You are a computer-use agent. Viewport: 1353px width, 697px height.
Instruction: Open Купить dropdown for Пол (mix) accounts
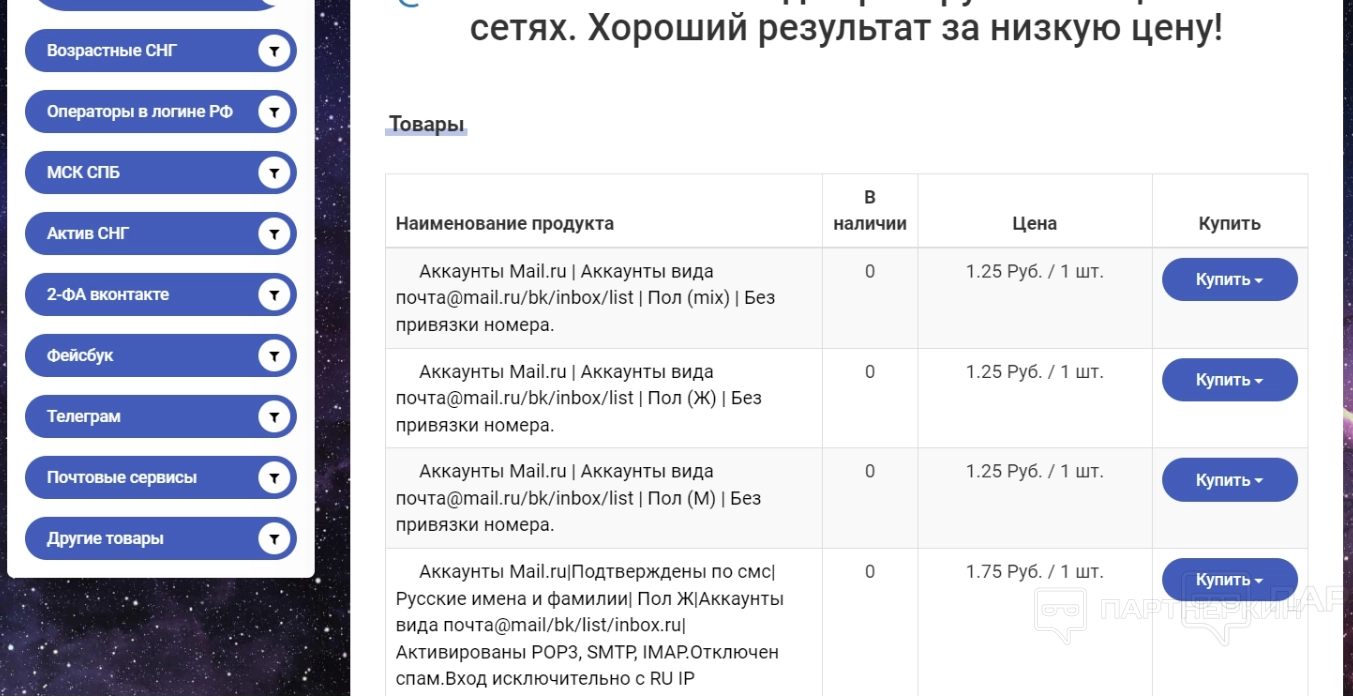(x=1229, y=280)
